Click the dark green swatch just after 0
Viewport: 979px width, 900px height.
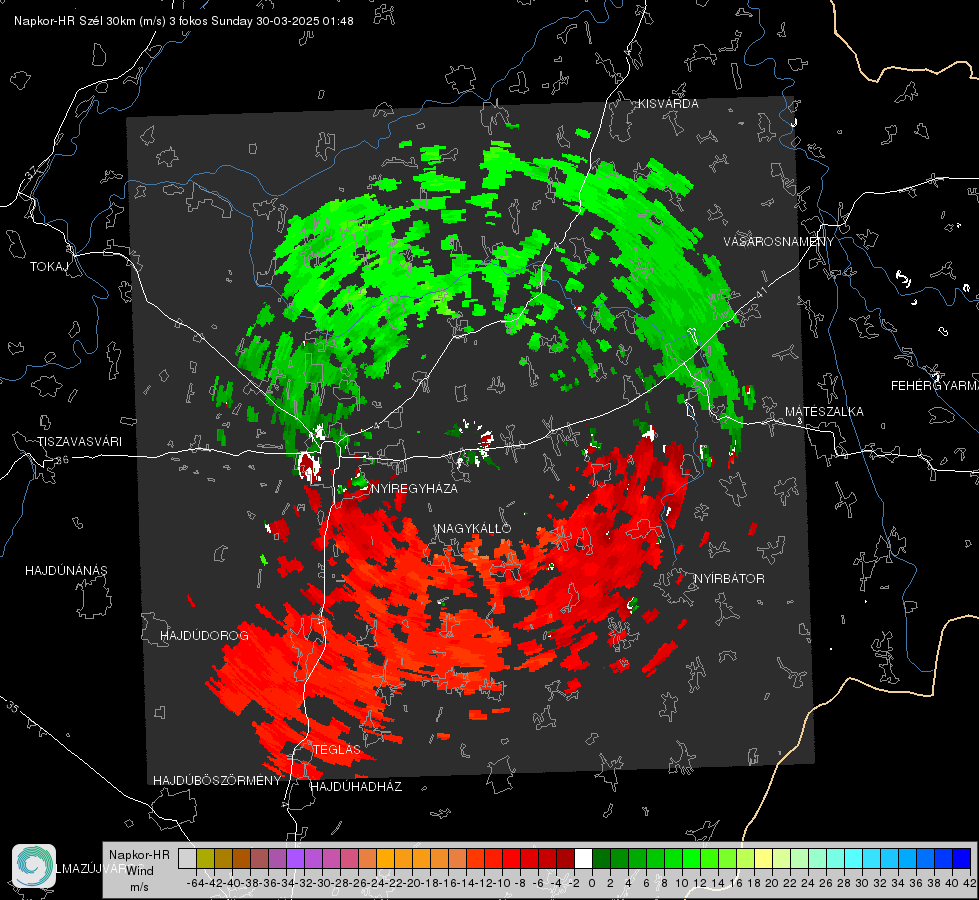point(601,859)
